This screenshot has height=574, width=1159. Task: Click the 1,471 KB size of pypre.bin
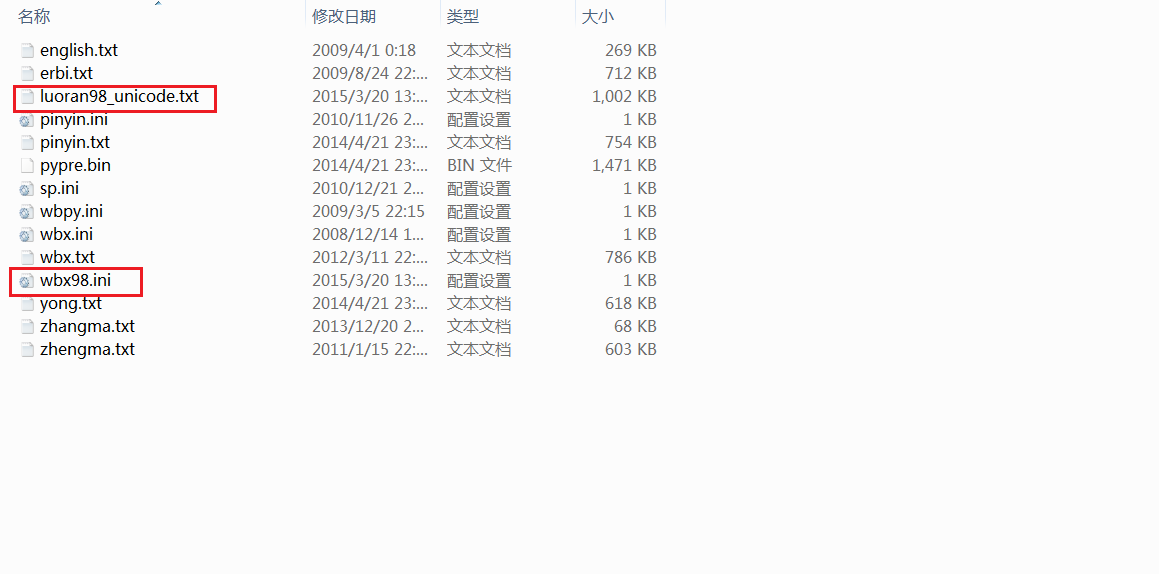coord(625,165)
